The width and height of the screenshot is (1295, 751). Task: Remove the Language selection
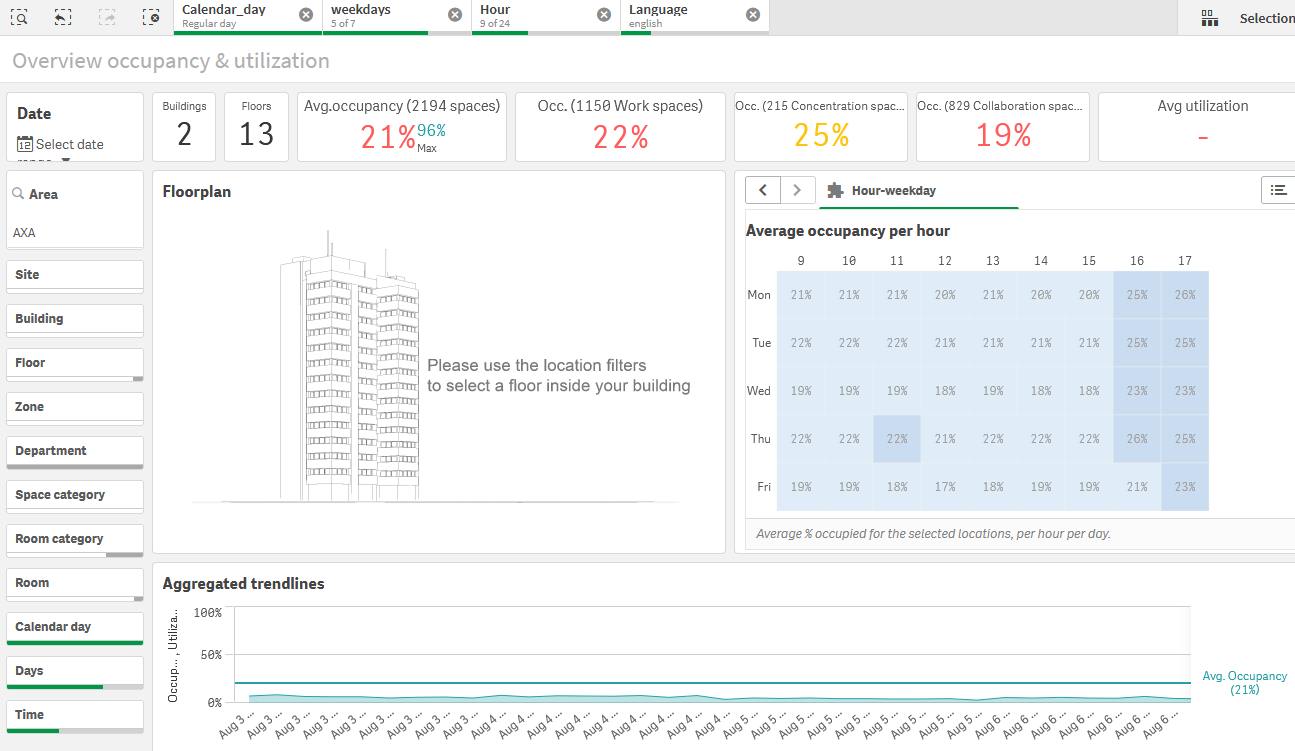tap(753, 15)
